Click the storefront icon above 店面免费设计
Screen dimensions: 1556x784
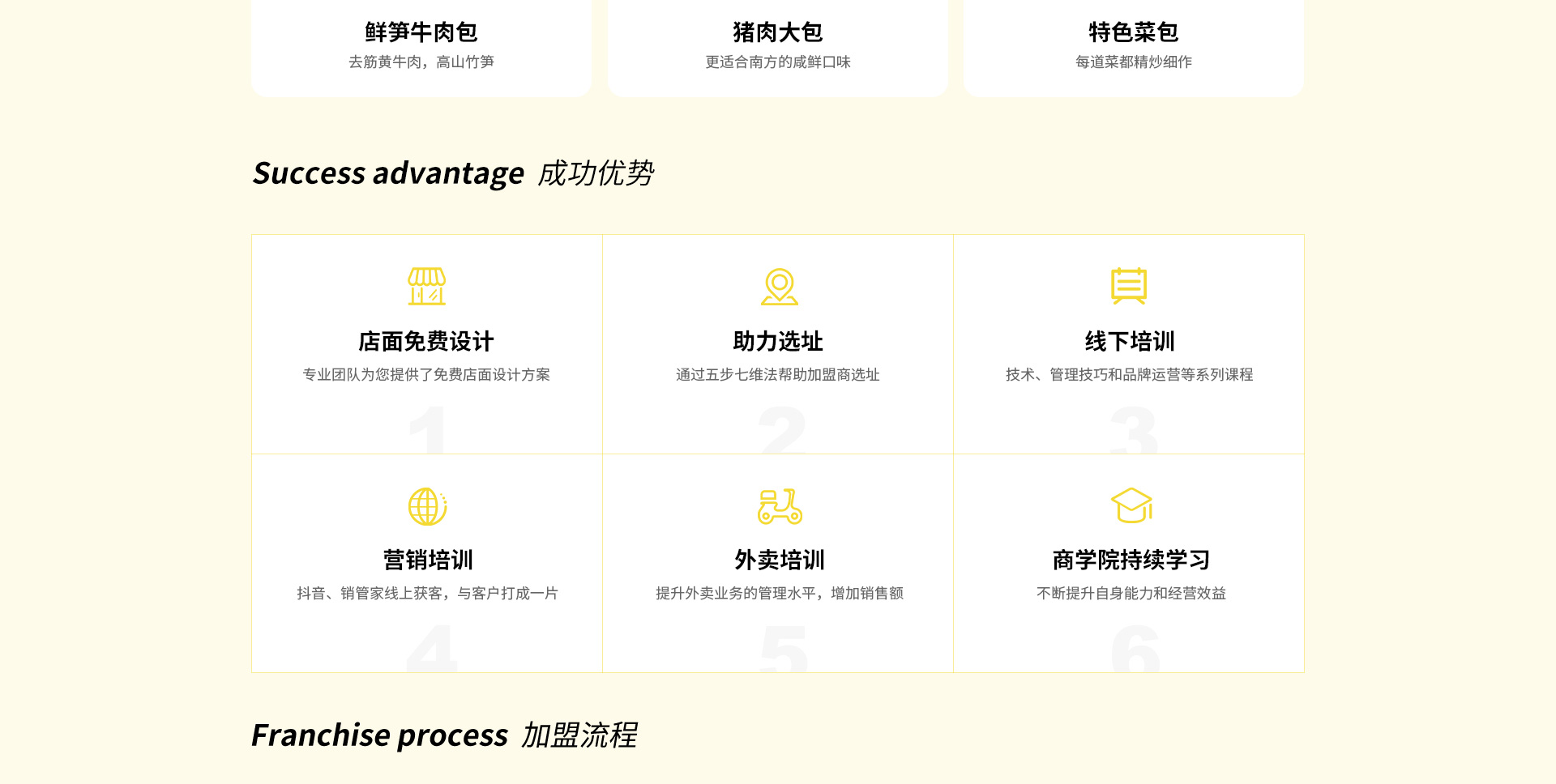coord(426,286)
